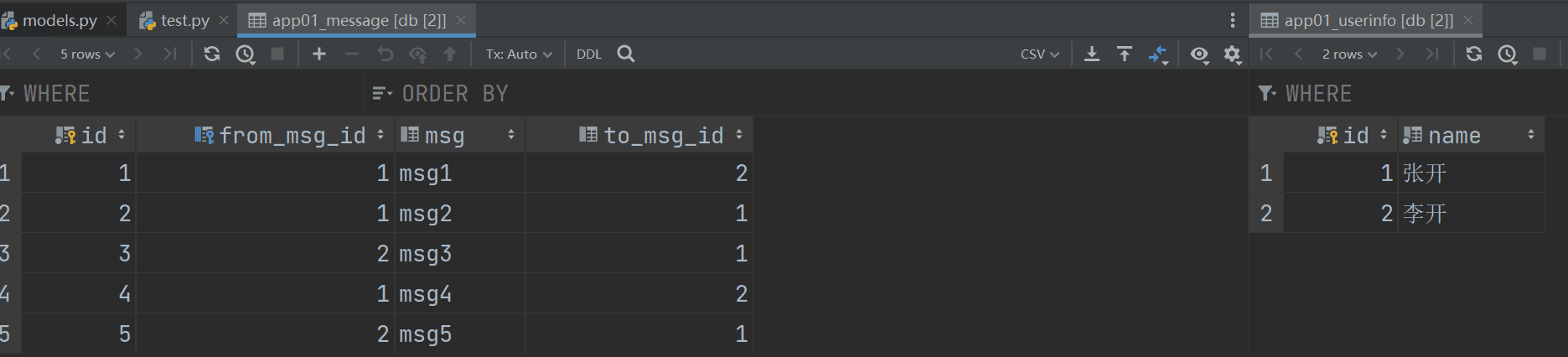Switch to the models.py tab
The image size is (1568, 357).
[x=60, y=20]
